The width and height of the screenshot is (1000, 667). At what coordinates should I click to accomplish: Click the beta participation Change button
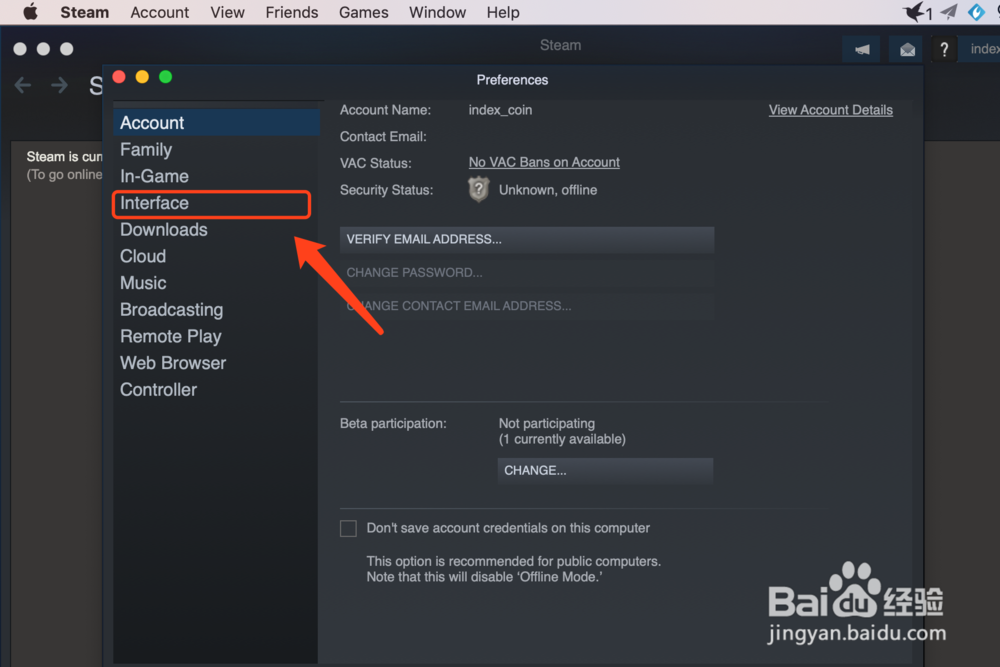pos(605,471)
